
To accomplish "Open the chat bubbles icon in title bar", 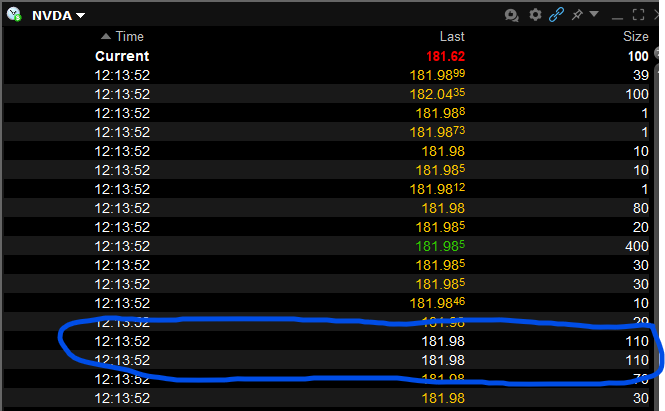I will click(x=512, y=15).
